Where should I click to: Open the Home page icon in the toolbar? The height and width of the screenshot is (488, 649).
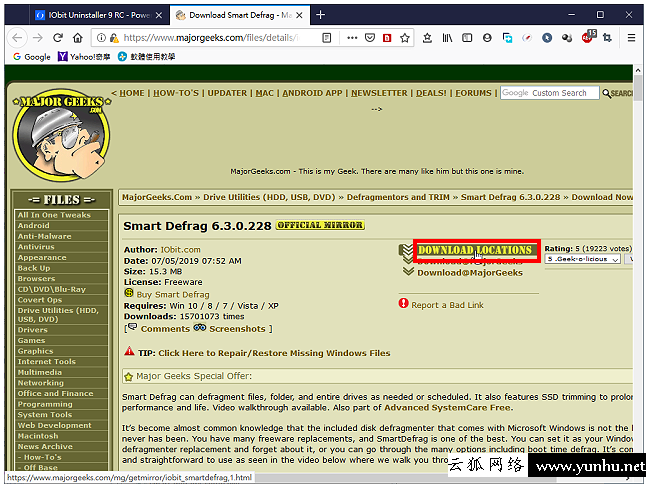point(77,38)
